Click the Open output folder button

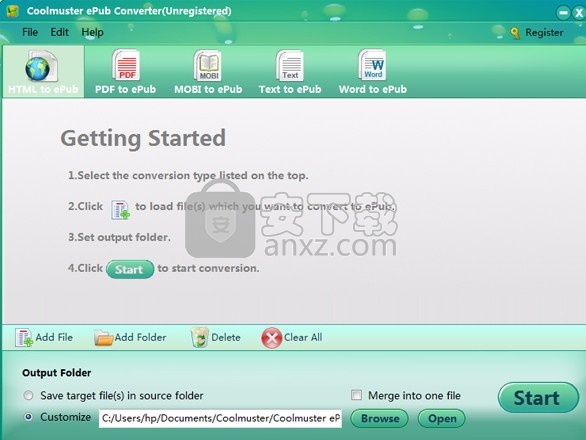442,418
